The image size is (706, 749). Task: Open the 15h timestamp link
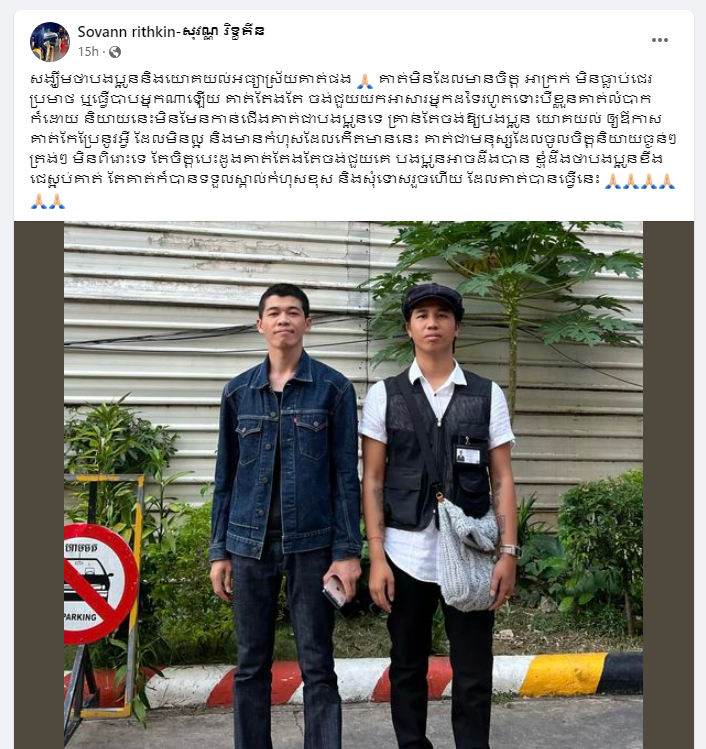point(88,52)
